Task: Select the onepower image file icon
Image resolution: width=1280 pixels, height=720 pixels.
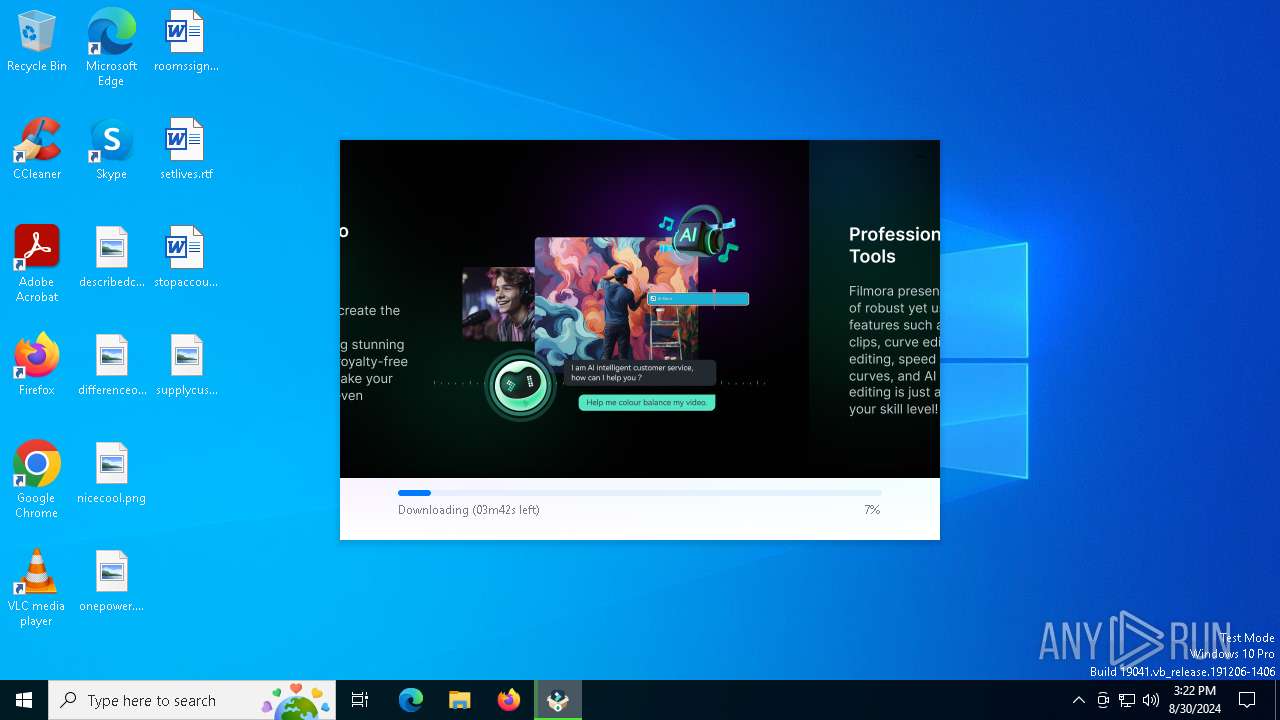Action: click(x=111, y=582)
